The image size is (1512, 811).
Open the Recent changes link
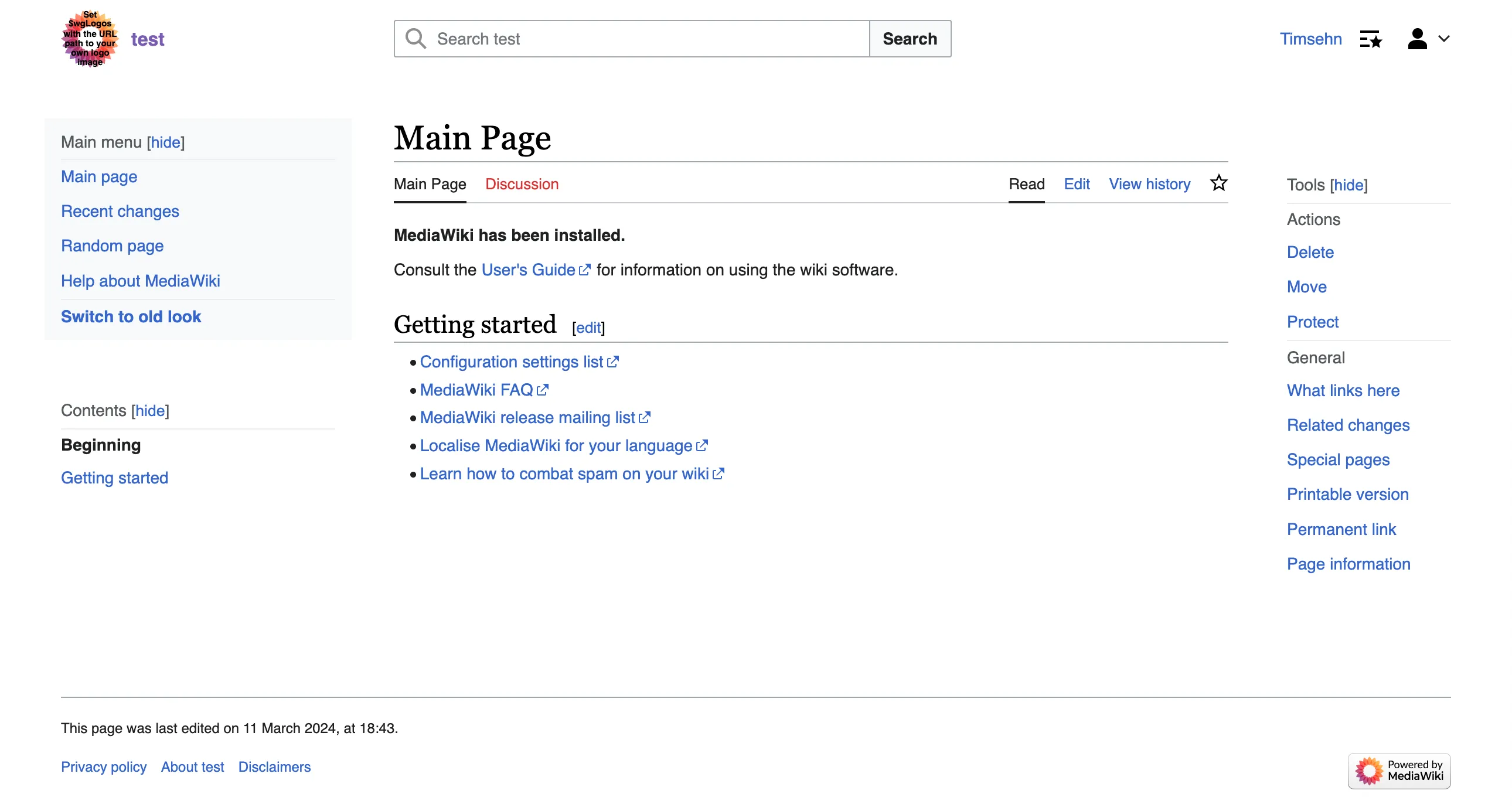click(120, 212)
